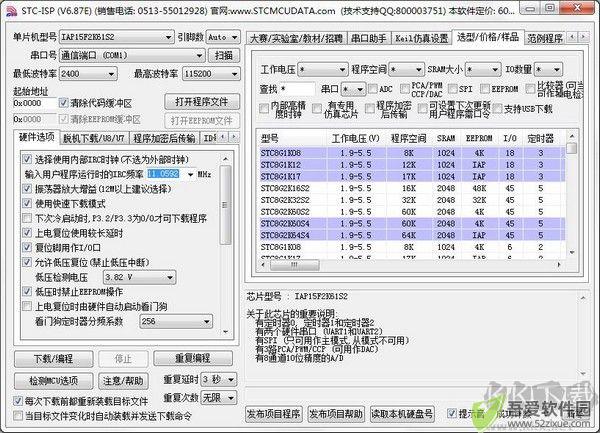
Task: Switch to Keil仿真设置 tab
Action: click(x=421, y=38)
